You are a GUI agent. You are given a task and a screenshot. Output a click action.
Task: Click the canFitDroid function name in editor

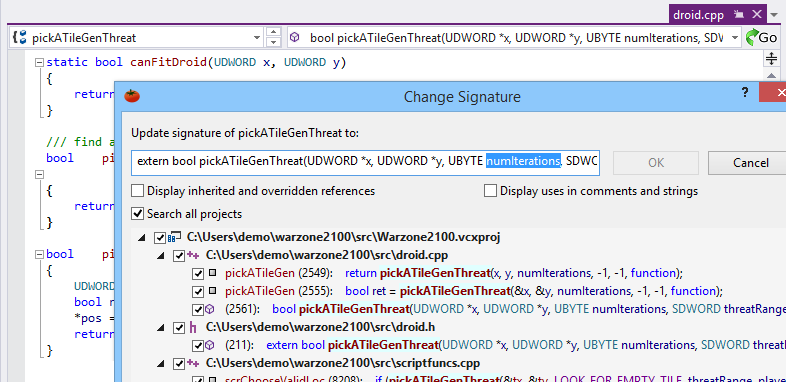[168, 62]
